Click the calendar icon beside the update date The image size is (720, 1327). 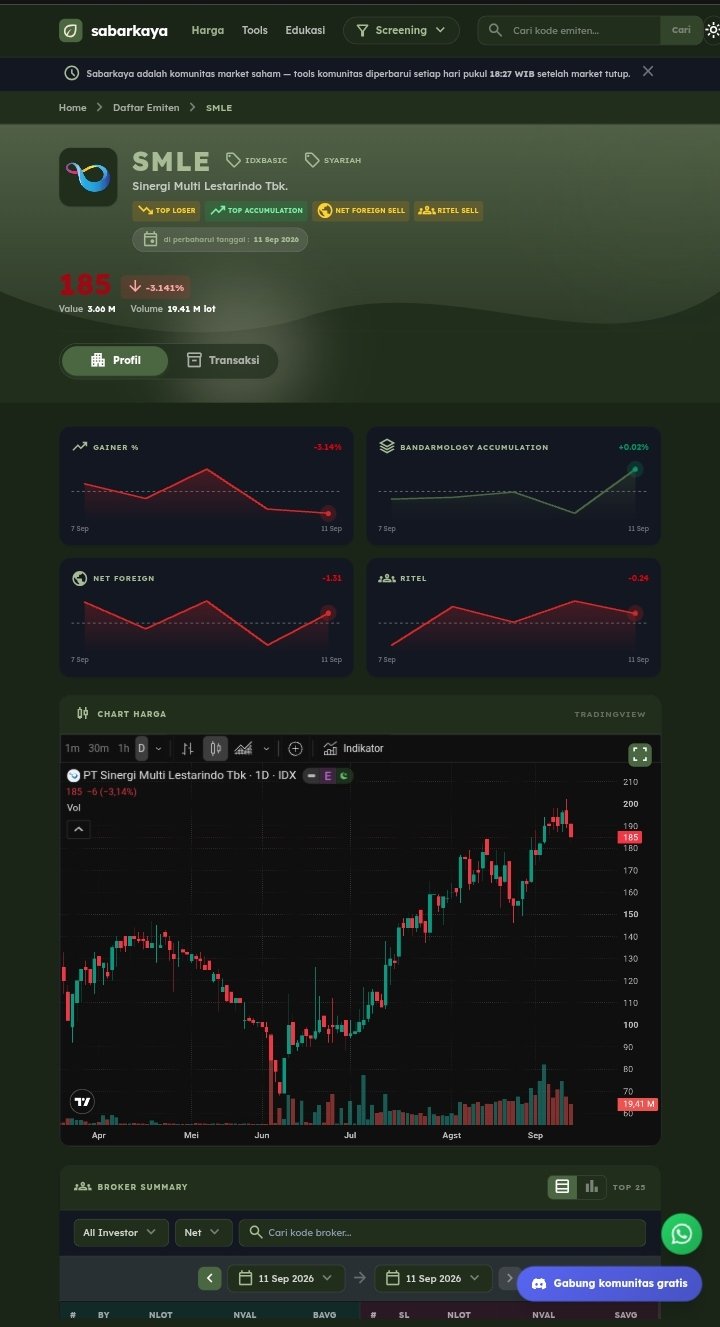tap(151, 239)
